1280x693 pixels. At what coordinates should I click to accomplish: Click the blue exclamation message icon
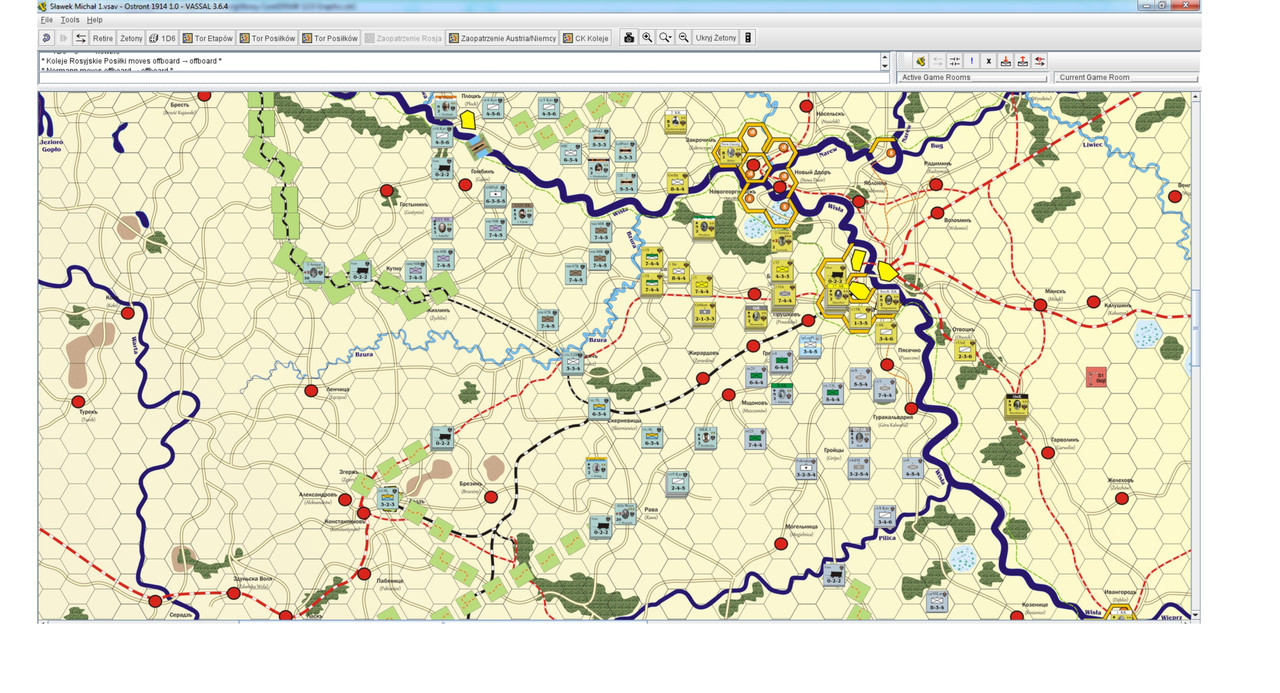(x=972, y=61)
